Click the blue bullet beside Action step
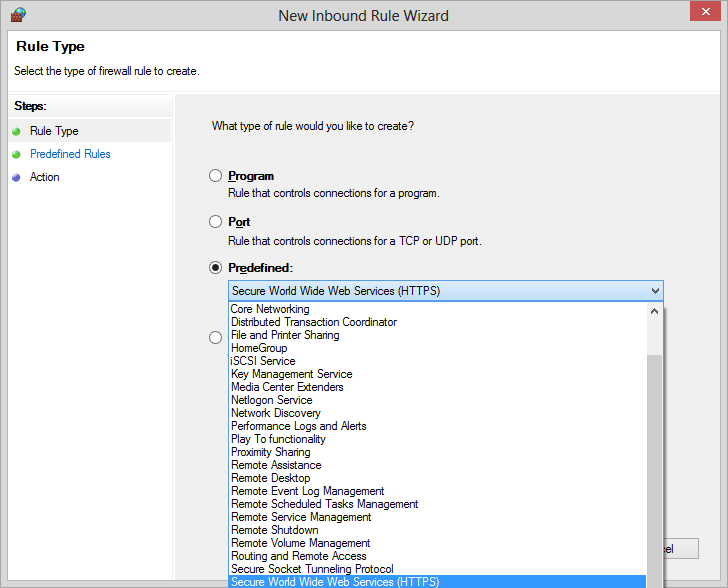The height and width of the screenshot is (588, 728). (x=16, y=177)
